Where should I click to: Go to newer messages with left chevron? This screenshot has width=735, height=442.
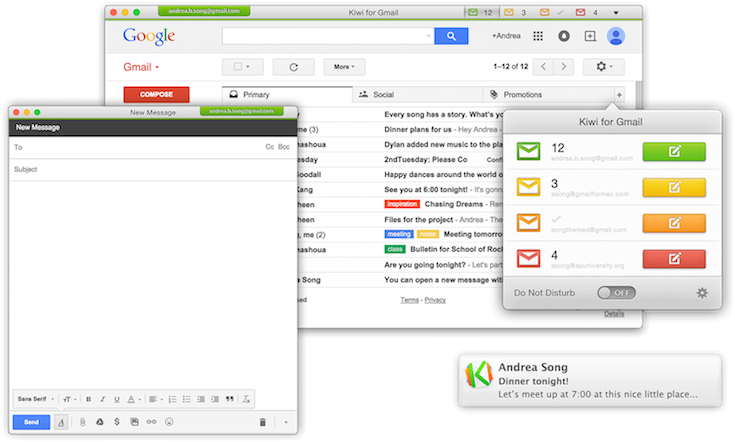tap(544, 67)
